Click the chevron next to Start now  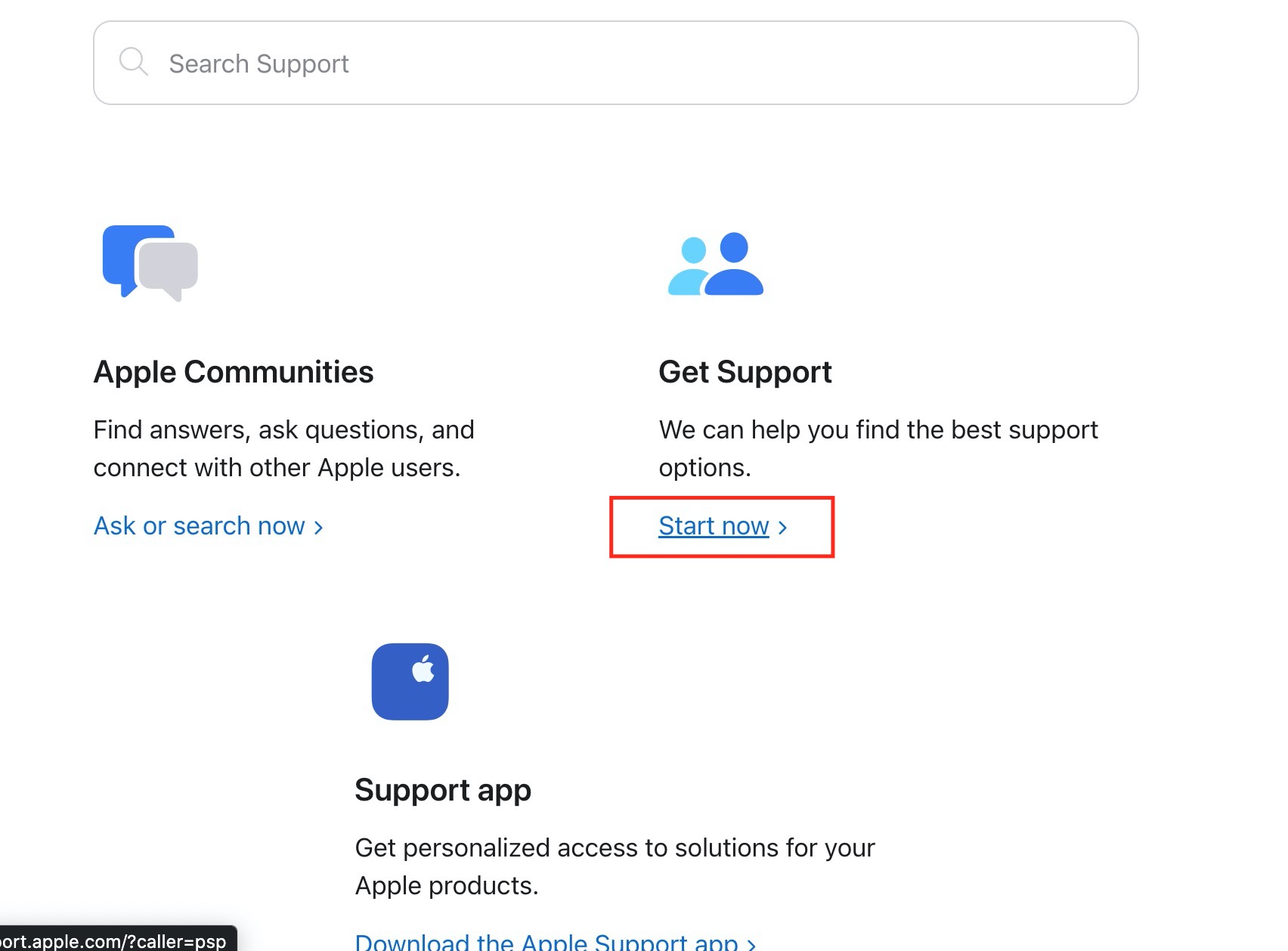pyautogui.click(x=782, y=528)
